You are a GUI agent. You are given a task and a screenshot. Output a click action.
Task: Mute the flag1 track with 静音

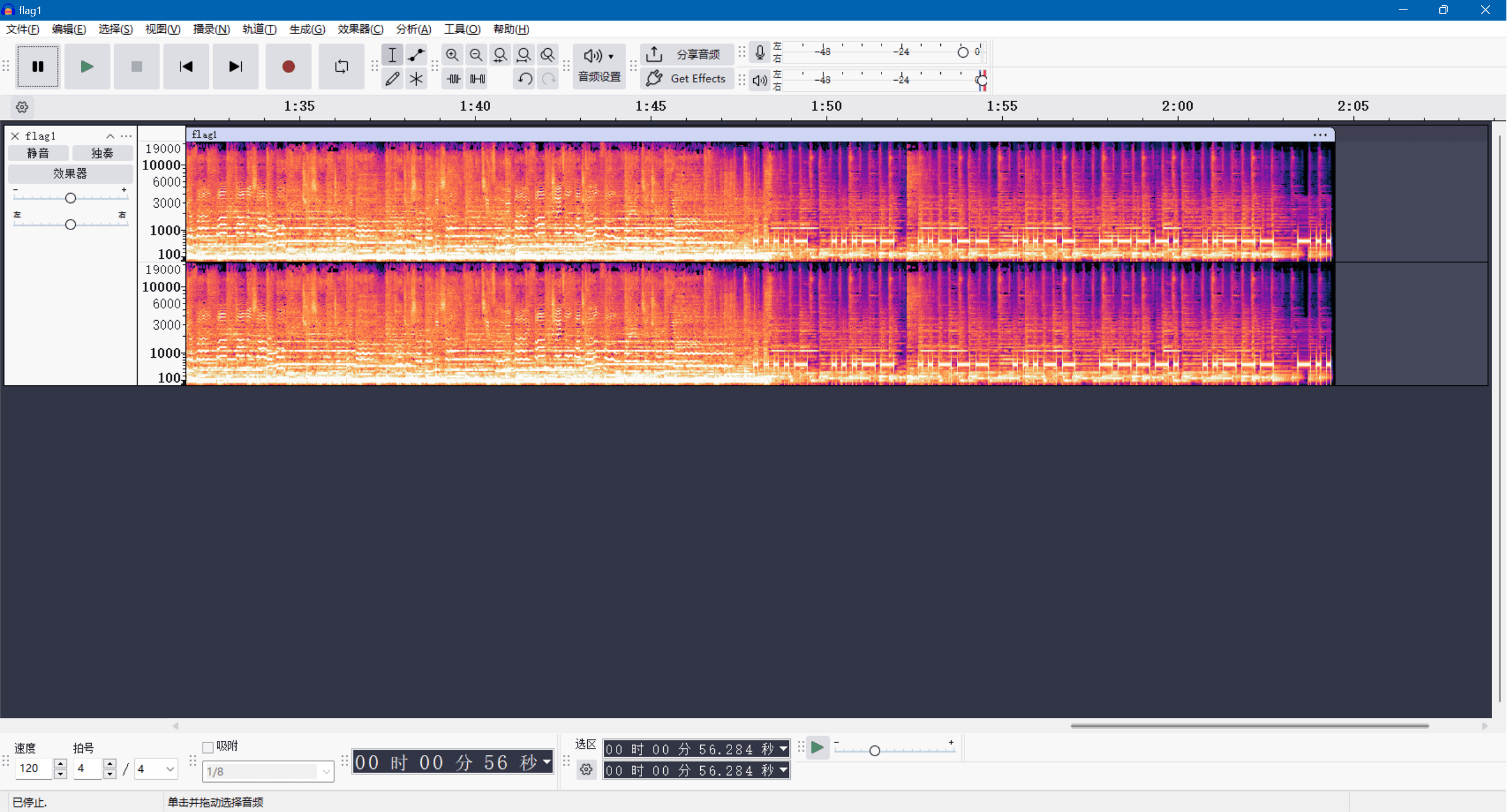38,154
